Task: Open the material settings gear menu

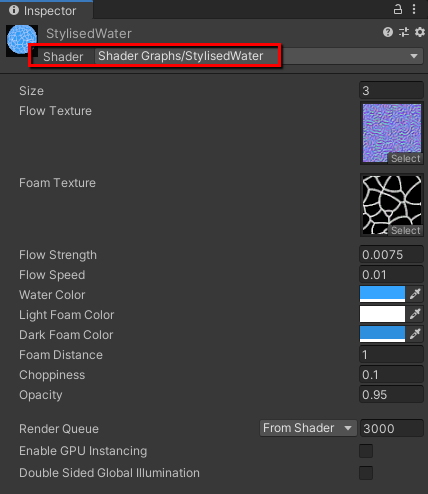Action: pos(420,32)
